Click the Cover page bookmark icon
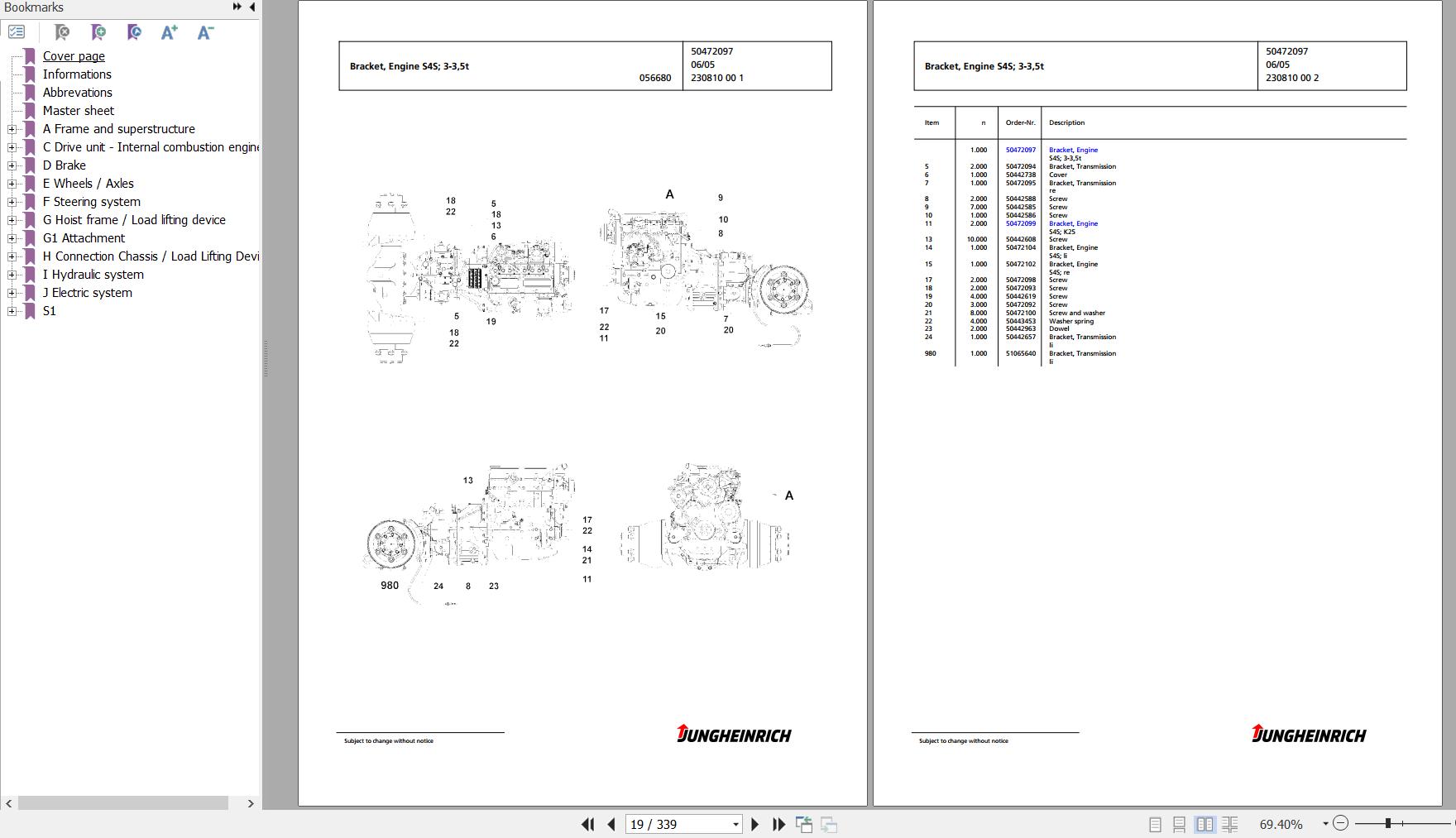 [x=30, y=56]
